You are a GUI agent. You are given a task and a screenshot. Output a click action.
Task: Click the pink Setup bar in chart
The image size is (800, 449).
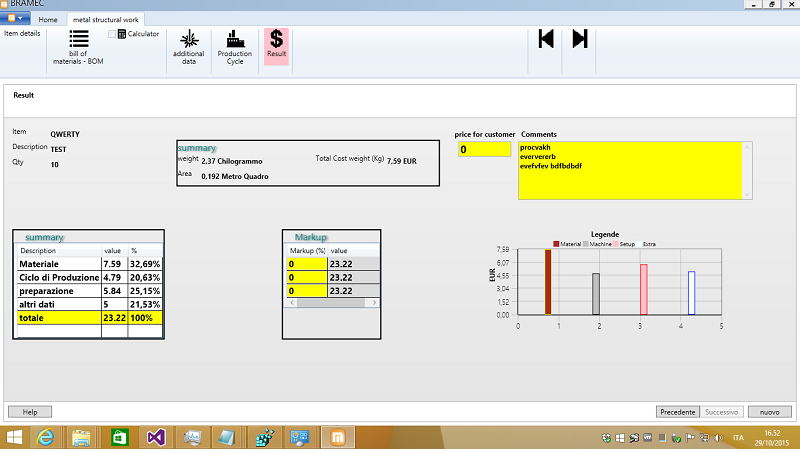click(644, 289)
